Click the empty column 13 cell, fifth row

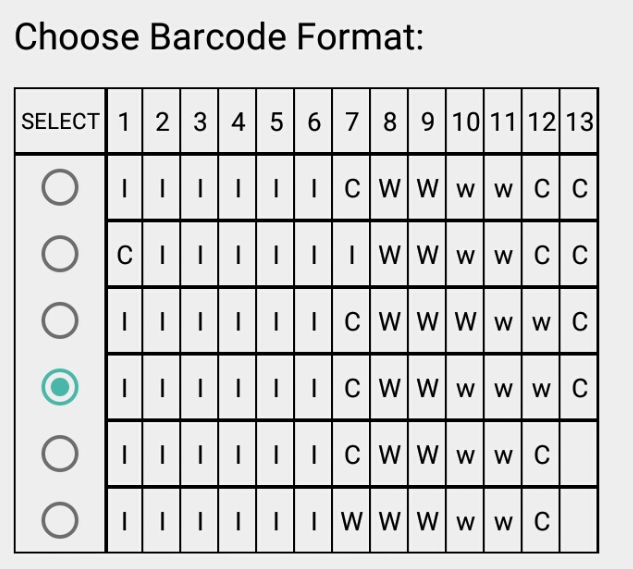[x=579, y=455]
